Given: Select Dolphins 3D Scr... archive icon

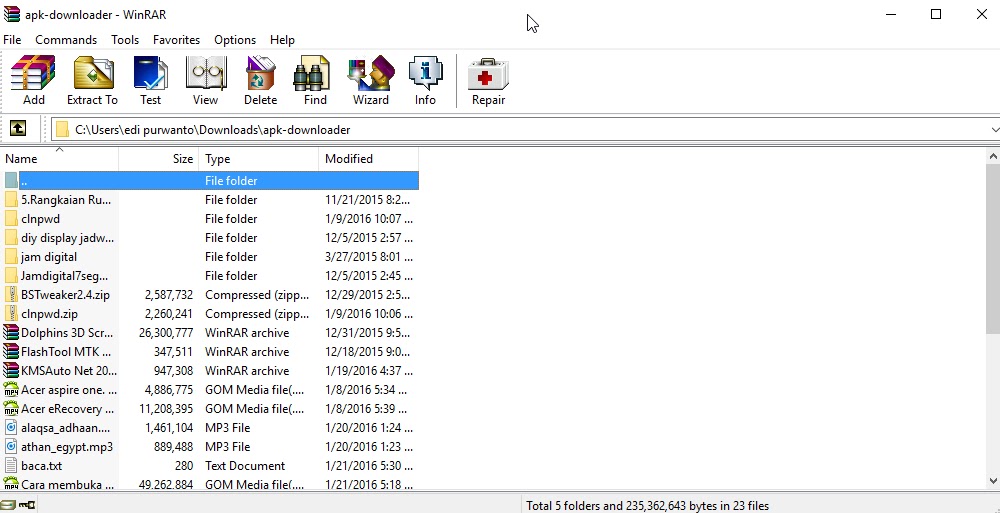Looking at the screenshot, I should pyautogui.click(x=11, y=332).
